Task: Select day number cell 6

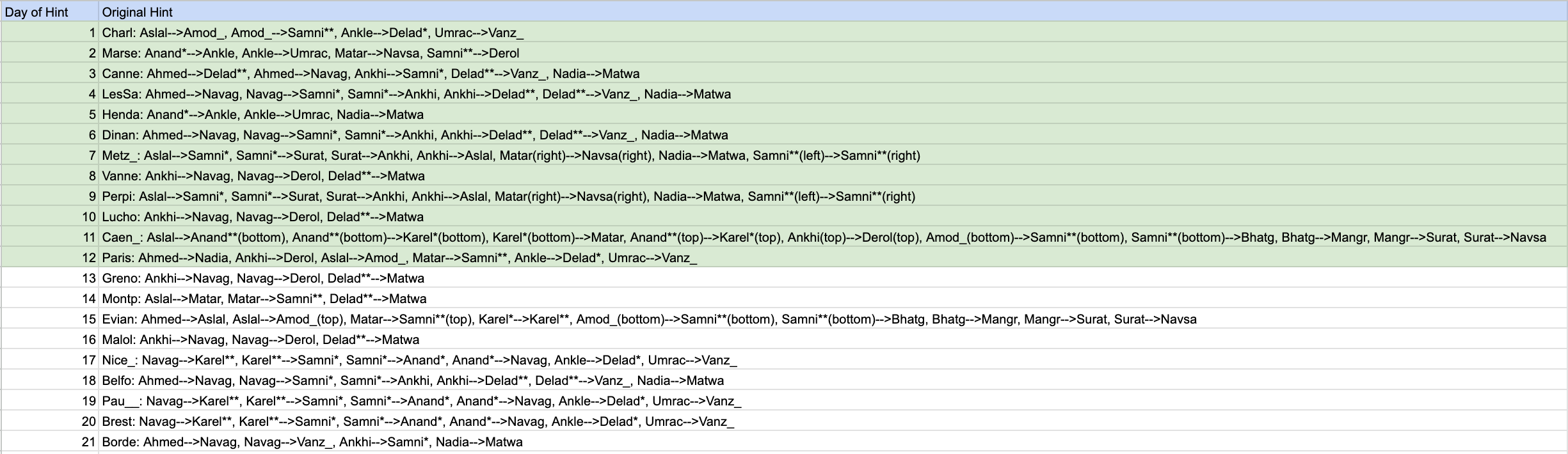Action: 50,134
